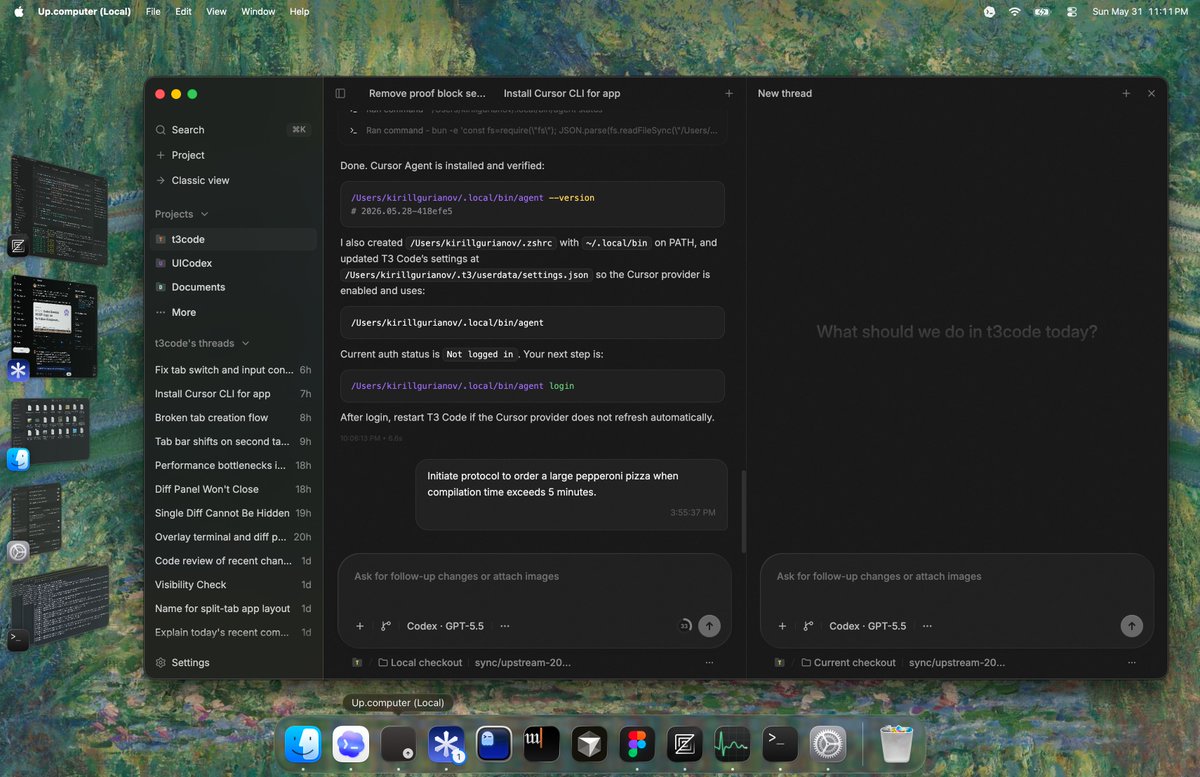Viewport: 1200px width, 777px height.
Task: Open left status bar more menu
Action: click(709, 663)
